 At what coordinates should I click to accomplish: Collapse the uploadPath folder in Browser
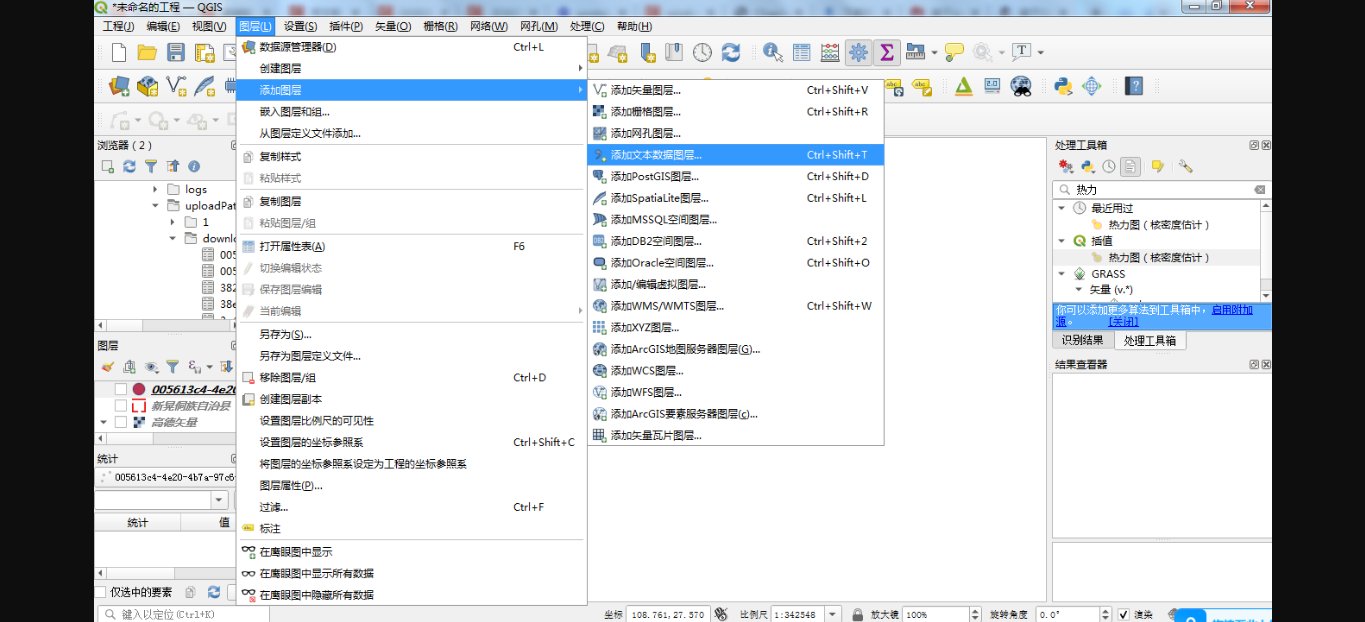155,206
